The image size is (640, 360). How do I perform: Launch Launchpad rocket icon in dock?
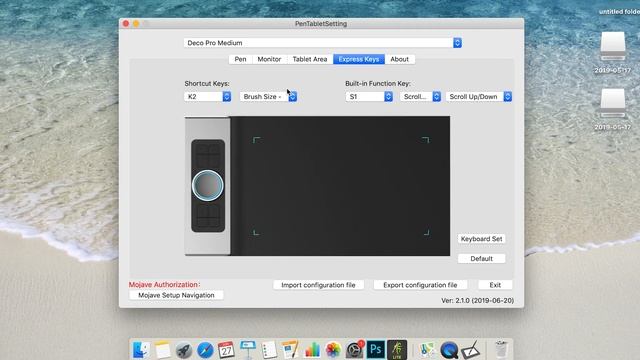coord(184,350)
